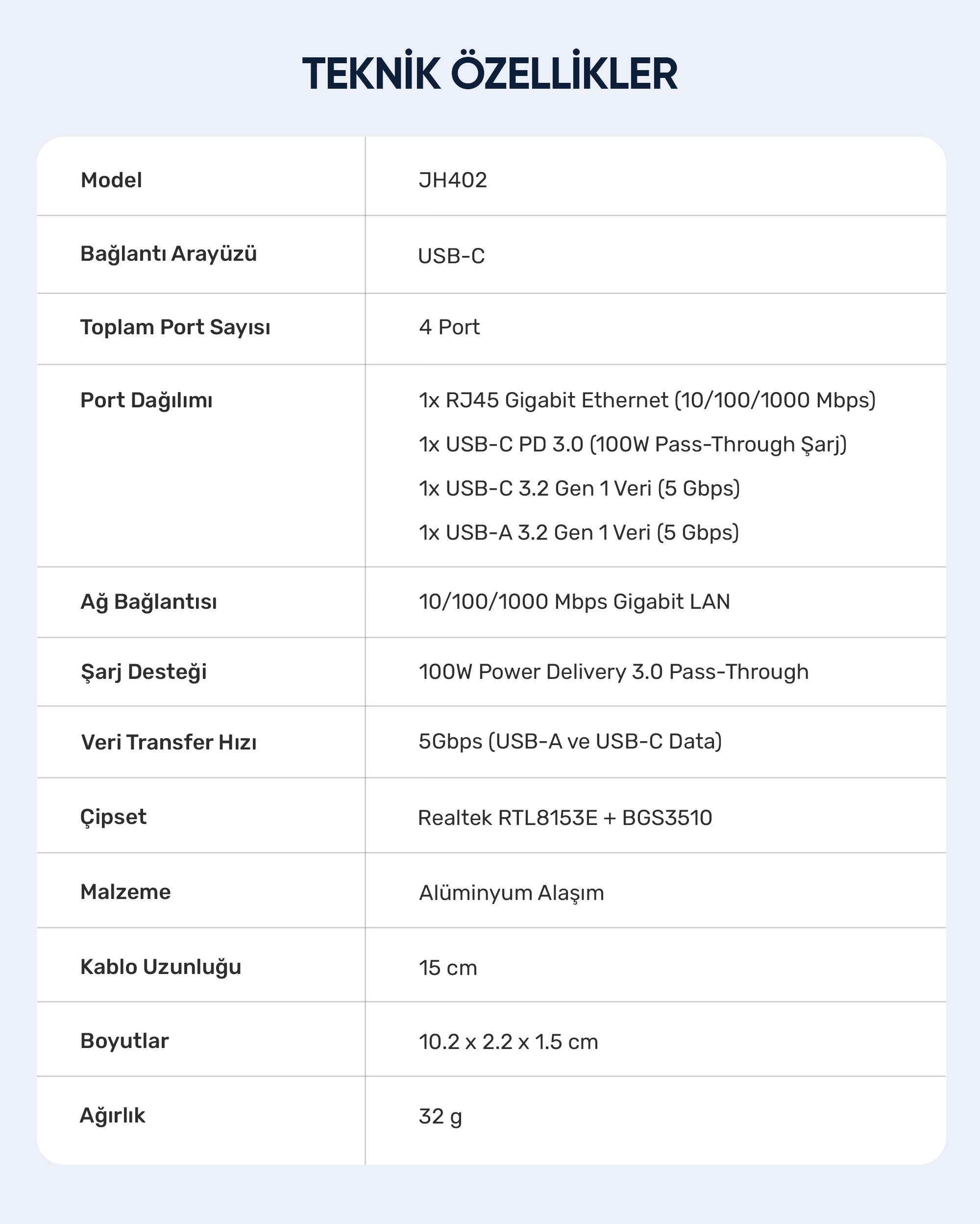980x1224 pixels.
Task: Select the Toplam Port Sayısı label
Action: point(175,327)
